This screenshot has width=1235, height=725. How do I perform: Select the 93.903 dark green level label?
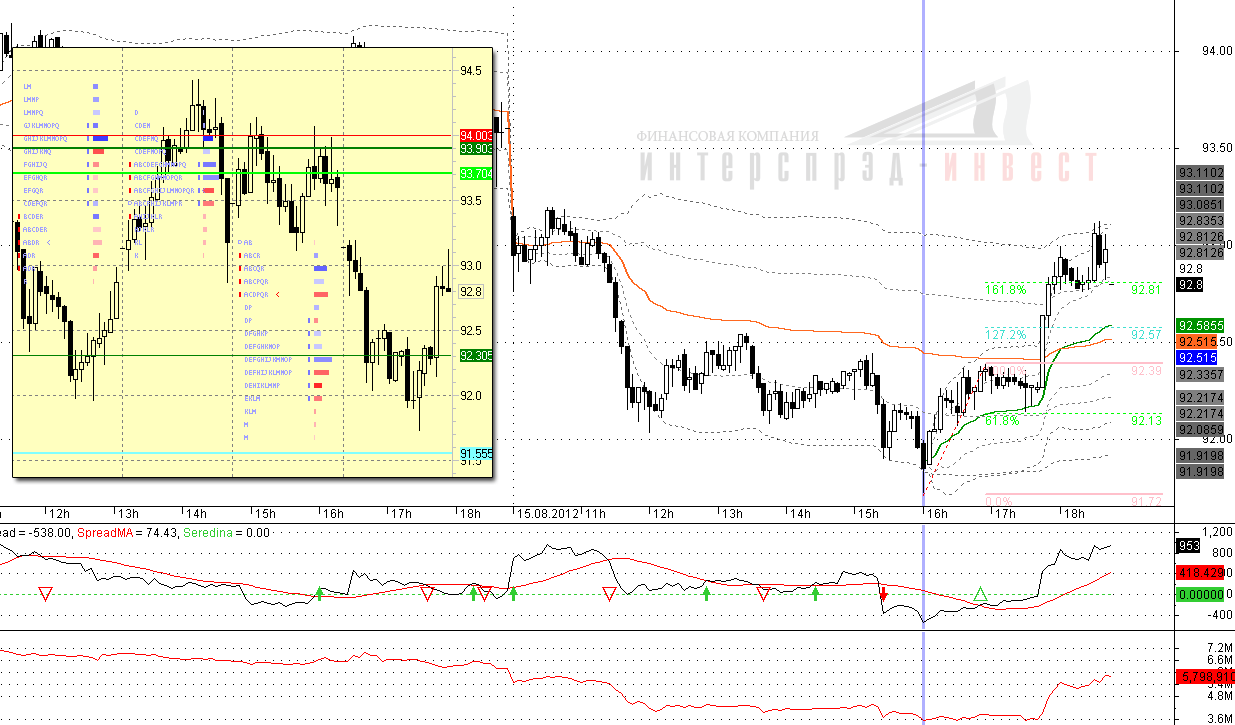[x=476, y=148]
